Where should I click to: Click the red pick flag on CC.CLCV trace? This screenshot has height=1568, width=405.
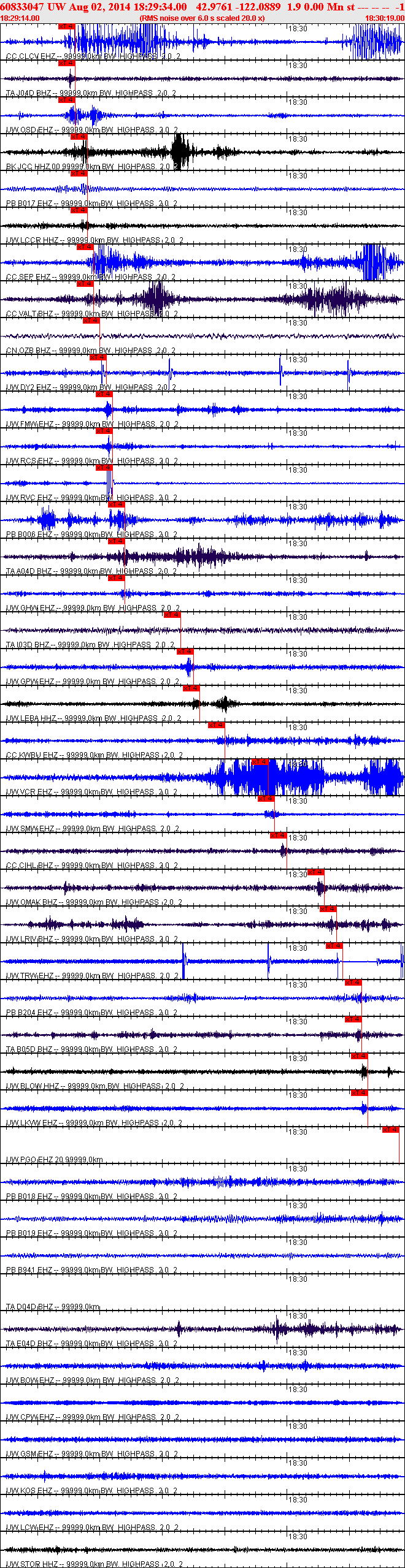coord(66,26)
